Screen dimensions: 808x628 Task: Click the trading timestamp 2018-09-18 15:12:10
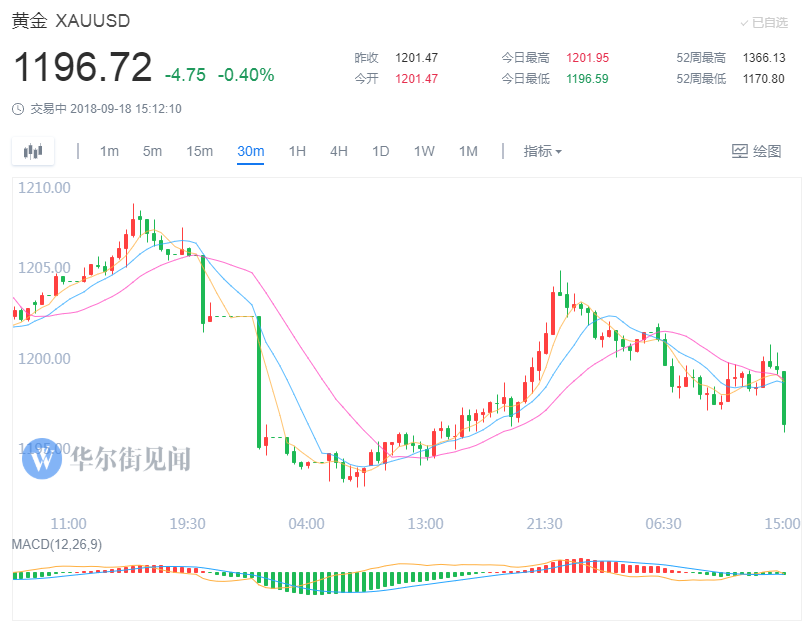pyautogui.click(x=126, y=109)
